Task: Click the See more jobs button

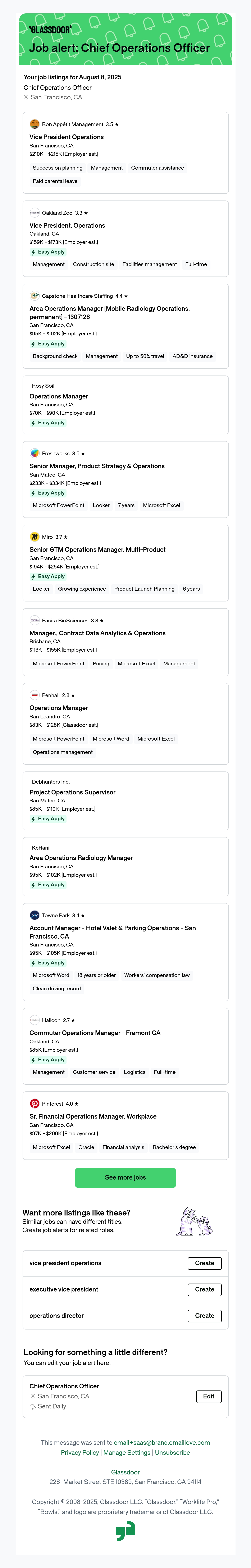Action: [125, 1177]
